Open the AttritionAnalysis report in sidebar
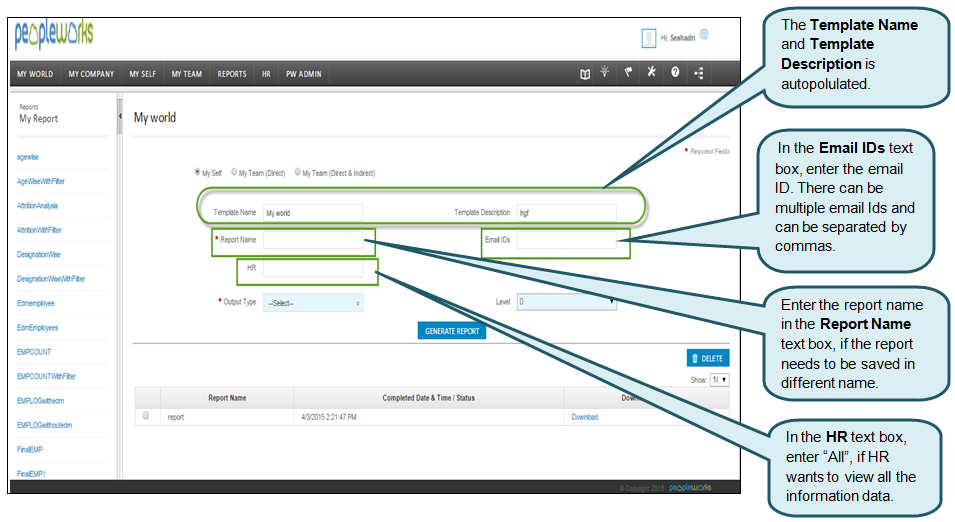Viewport: 955px width, 522px height. pyautogui.click(x=38, y=206)
